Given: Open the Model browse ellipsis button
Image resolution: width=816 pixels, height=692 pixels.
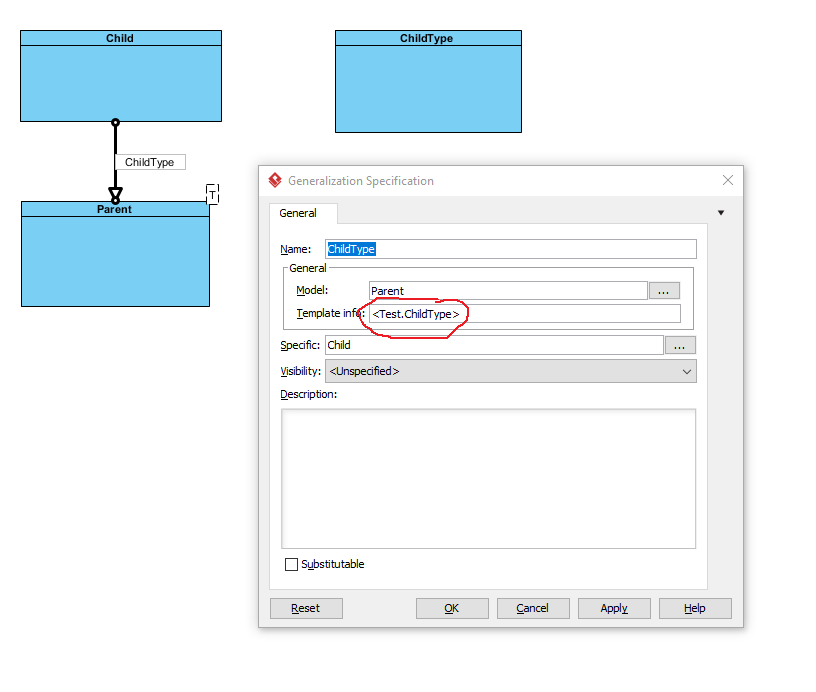Looking at the screenshot, I should [x=664, y=291].
